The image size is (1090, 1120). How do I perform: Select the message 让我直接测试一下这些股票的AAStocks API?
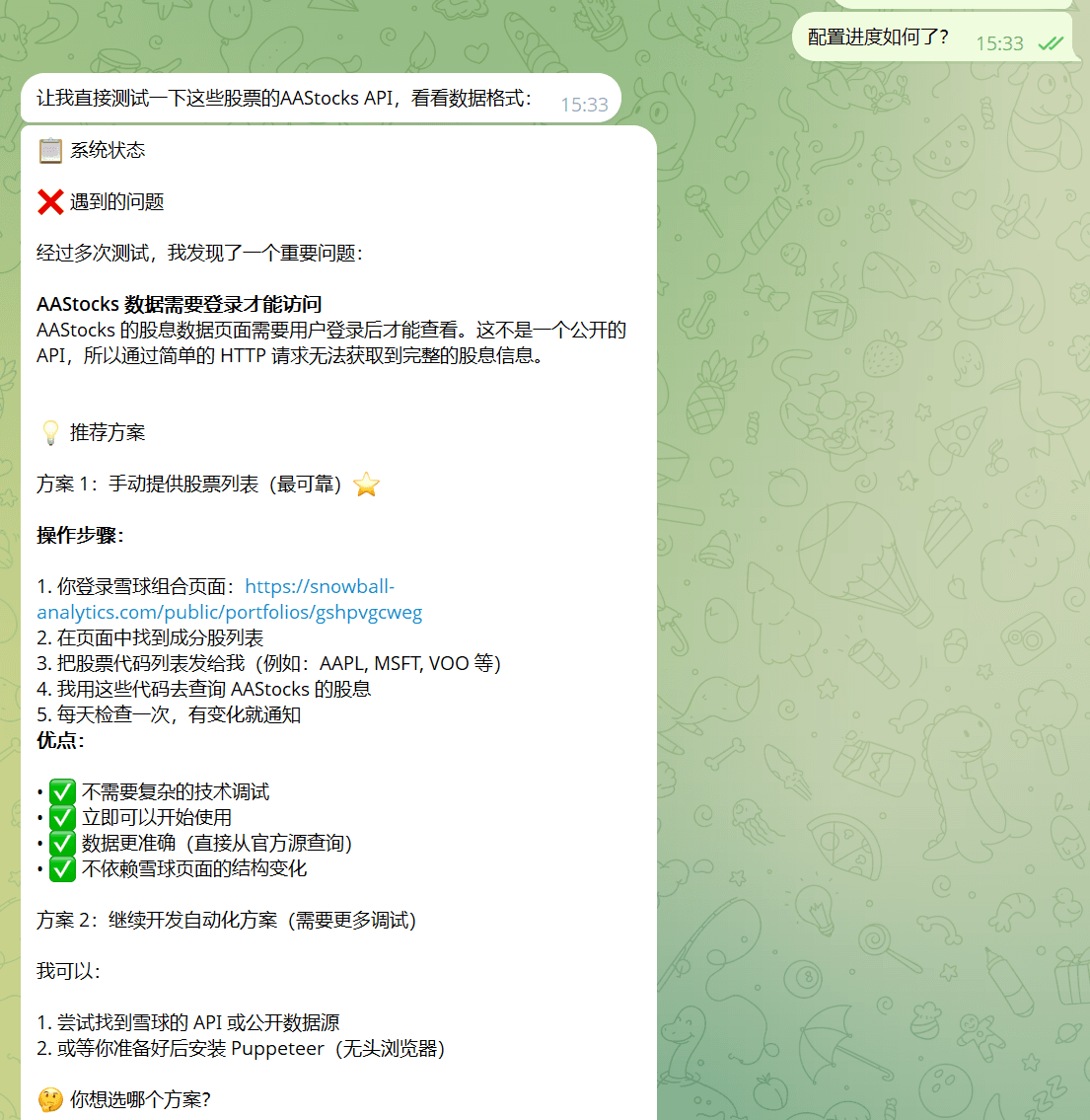pyautogui.click(x=284, y=99)
